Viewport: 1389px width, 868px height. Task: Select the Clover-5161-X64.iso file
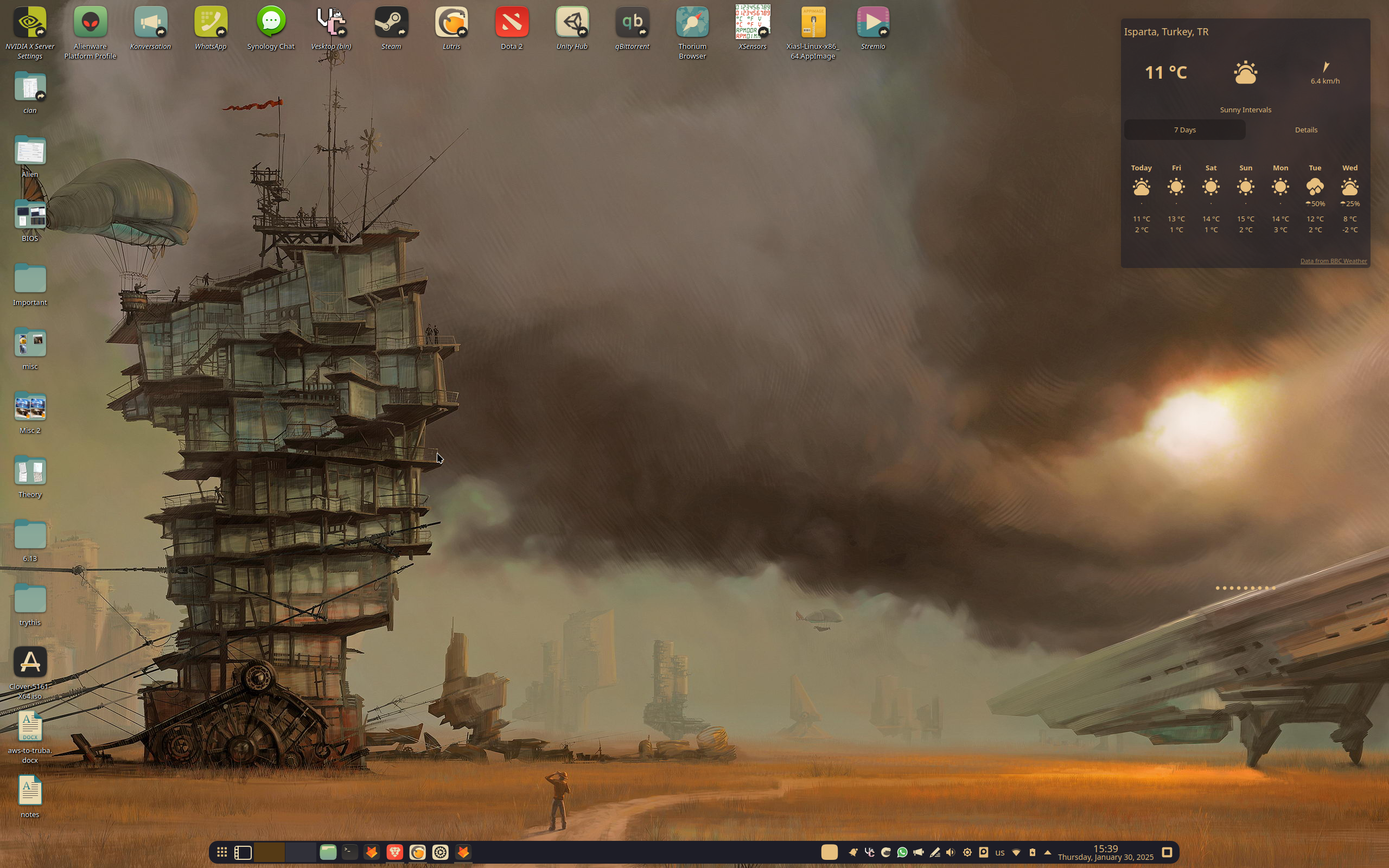tap(30, 673)
